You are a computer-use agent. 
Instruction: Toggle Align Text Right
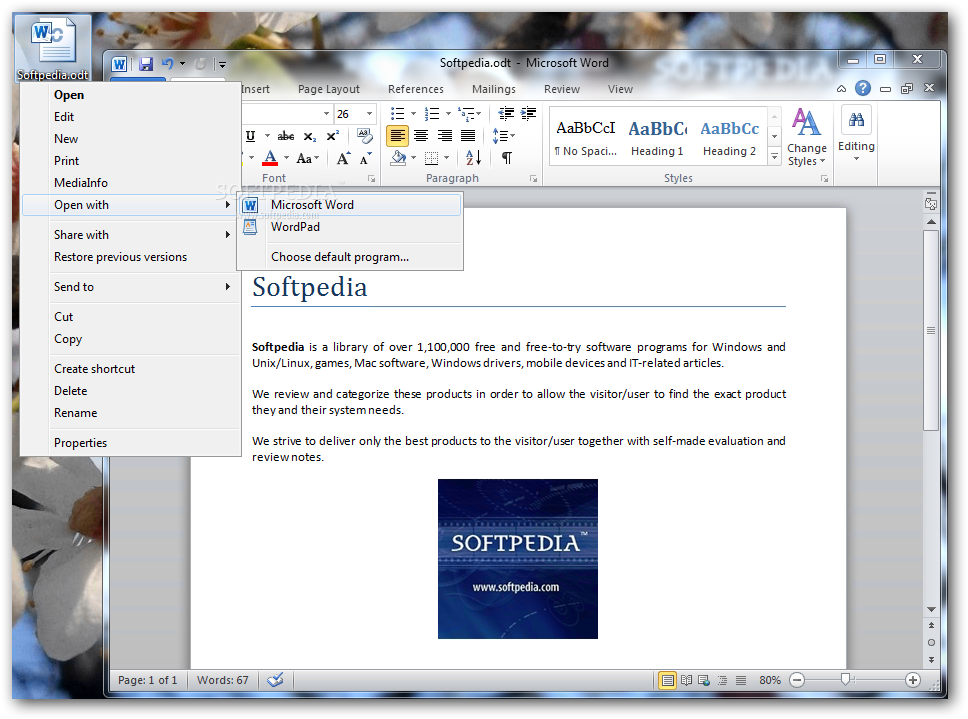click(444, 136)
